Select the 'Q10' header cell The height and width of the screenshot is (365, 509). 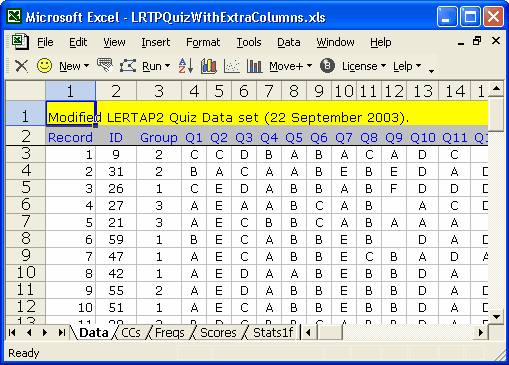coord(423,137)
